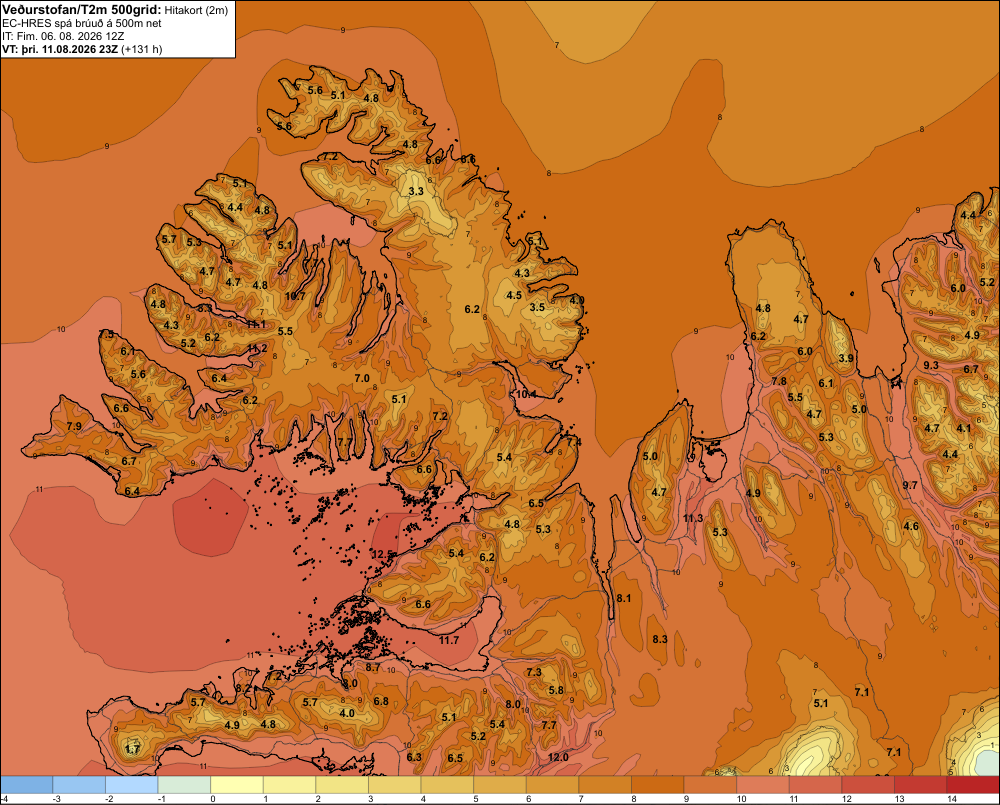Click the light green -1 to 0 legend swatch
The image size is (1000, 805).
pyautogui.click(x=184, y=785)
